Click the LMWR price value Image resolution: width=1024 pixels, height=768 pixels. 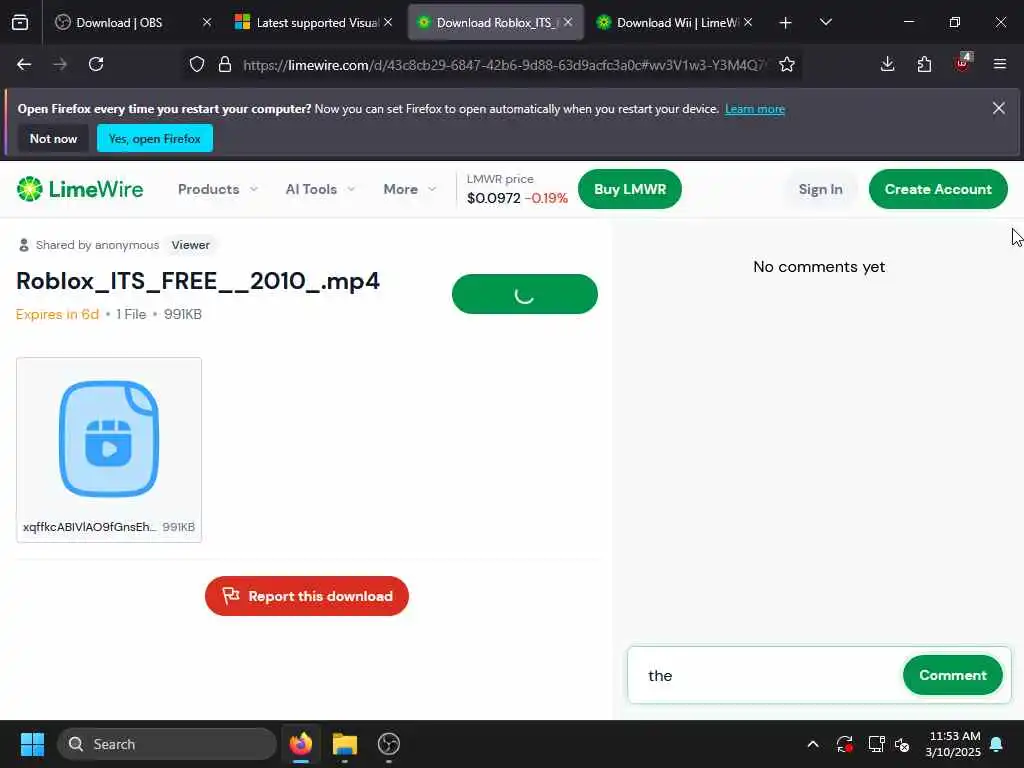(x=493, y=198)
